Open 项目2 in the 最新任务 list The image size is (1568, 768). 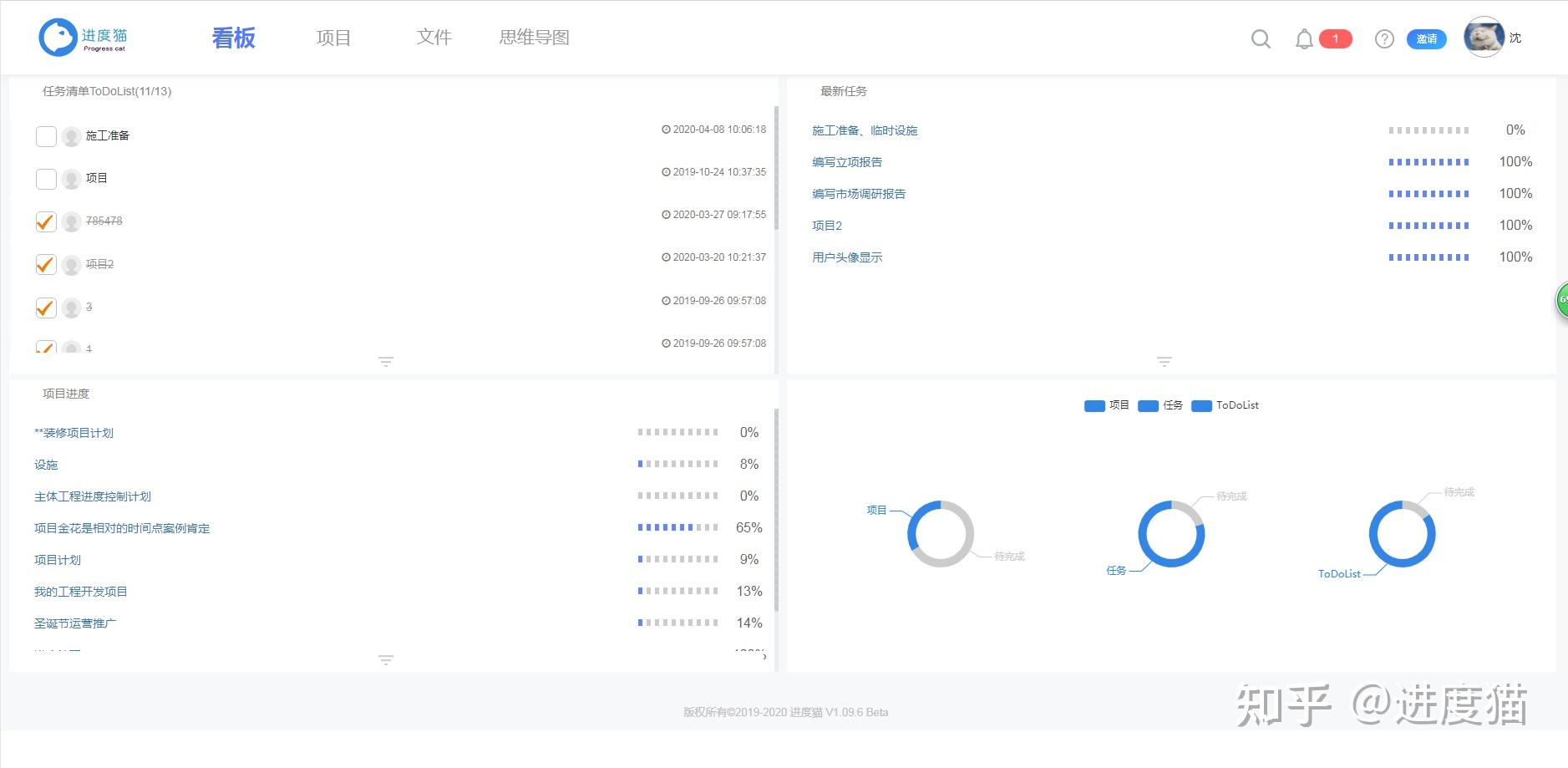tap(827, 226)
